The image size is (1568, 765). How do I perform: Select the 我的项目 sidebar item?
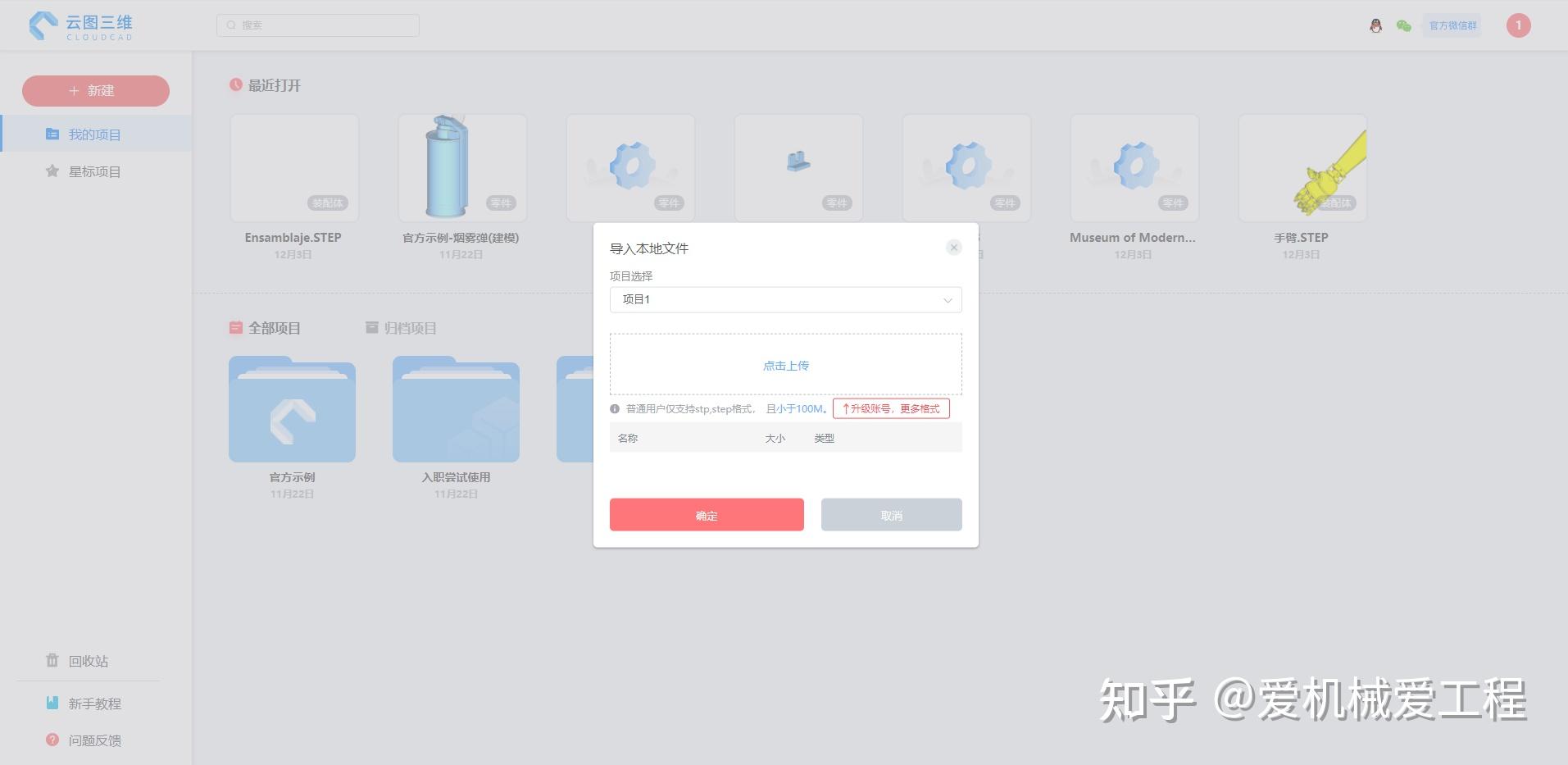95,134
